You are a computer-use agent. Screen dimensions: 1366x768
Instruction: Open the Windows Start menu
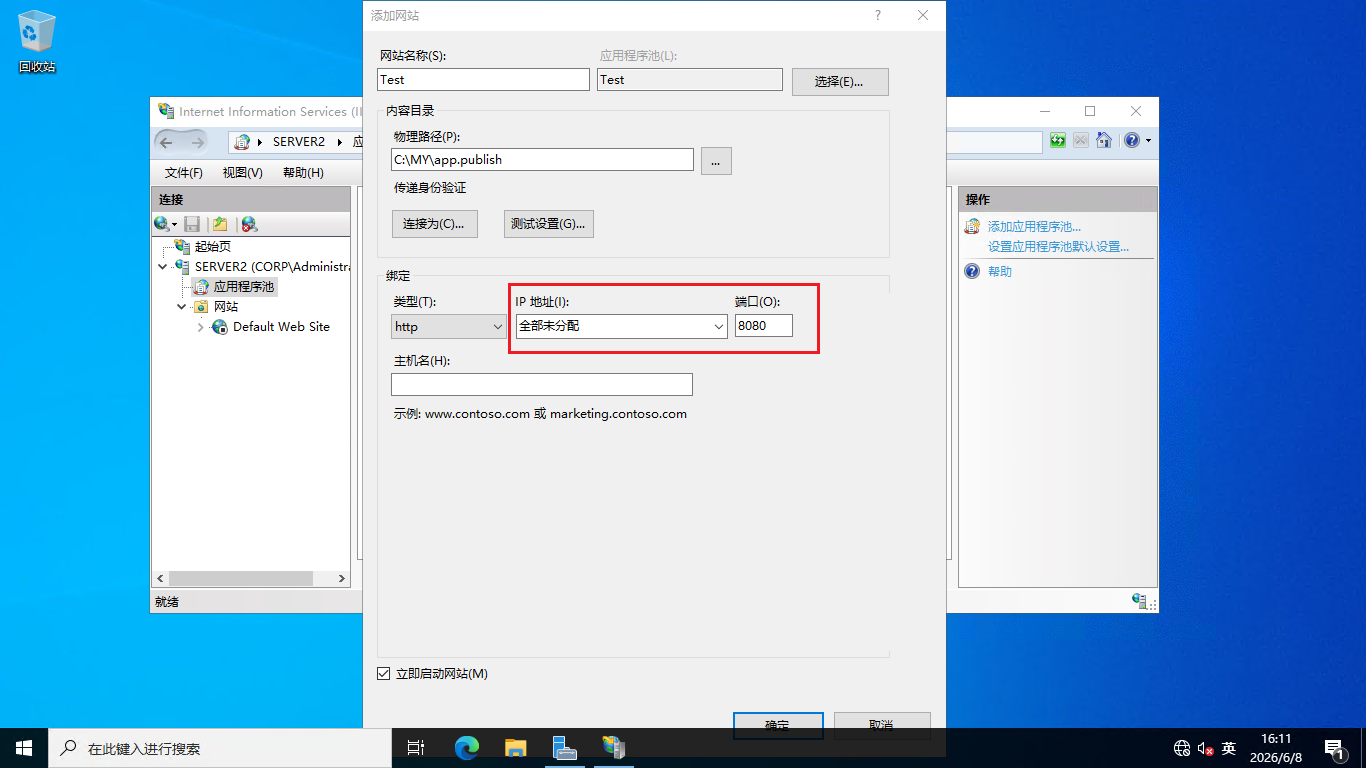[x=24, y=748]
